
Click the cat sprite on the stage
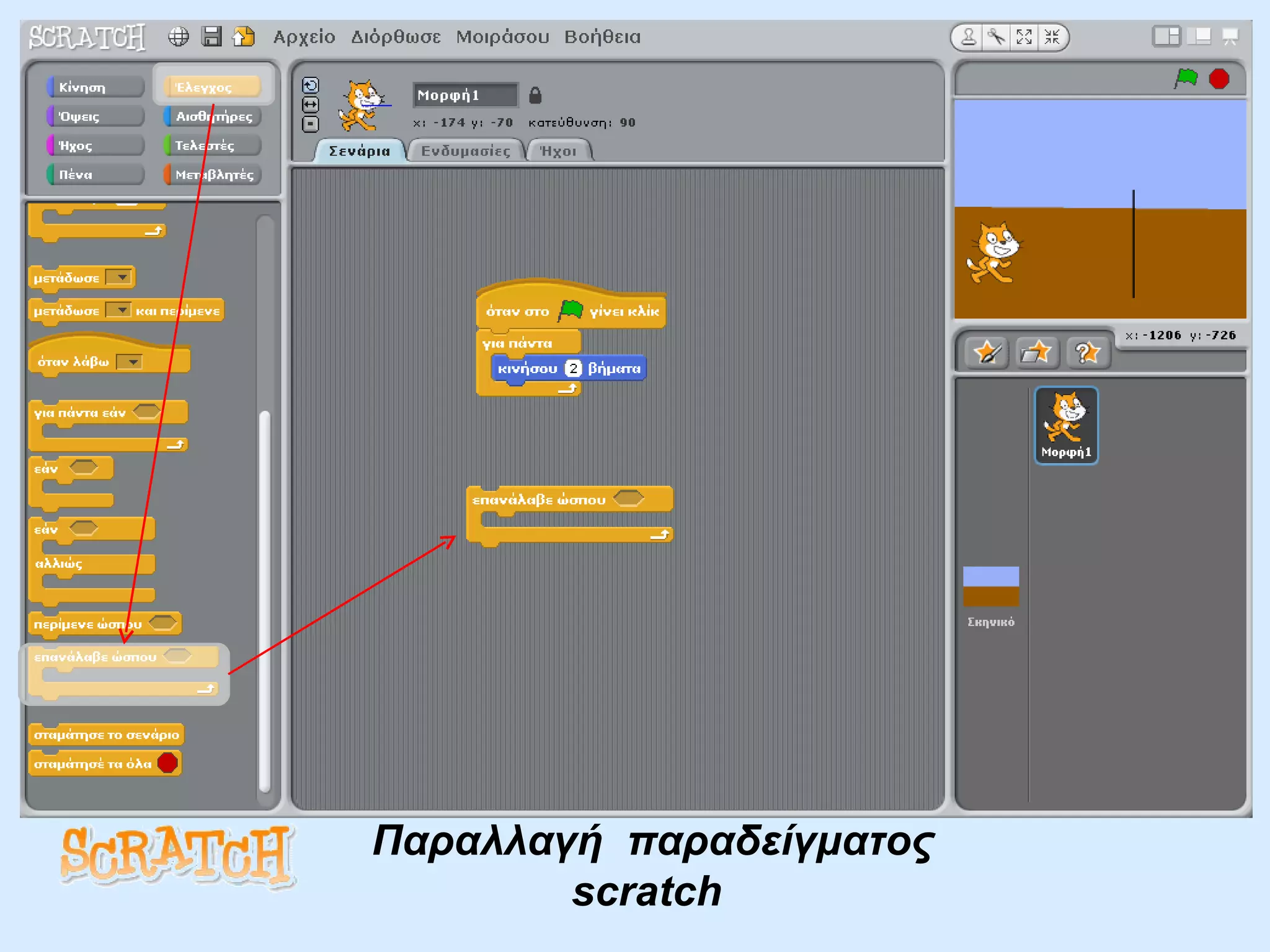coord(994,253)
